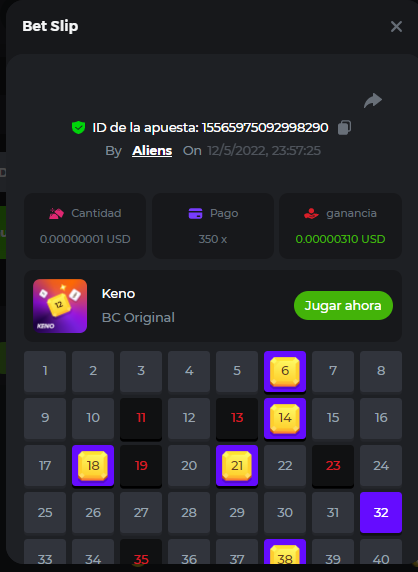Toggle the gold gem tile 14
This screenshot has height=572, width=418.
[x=285, y=418]
